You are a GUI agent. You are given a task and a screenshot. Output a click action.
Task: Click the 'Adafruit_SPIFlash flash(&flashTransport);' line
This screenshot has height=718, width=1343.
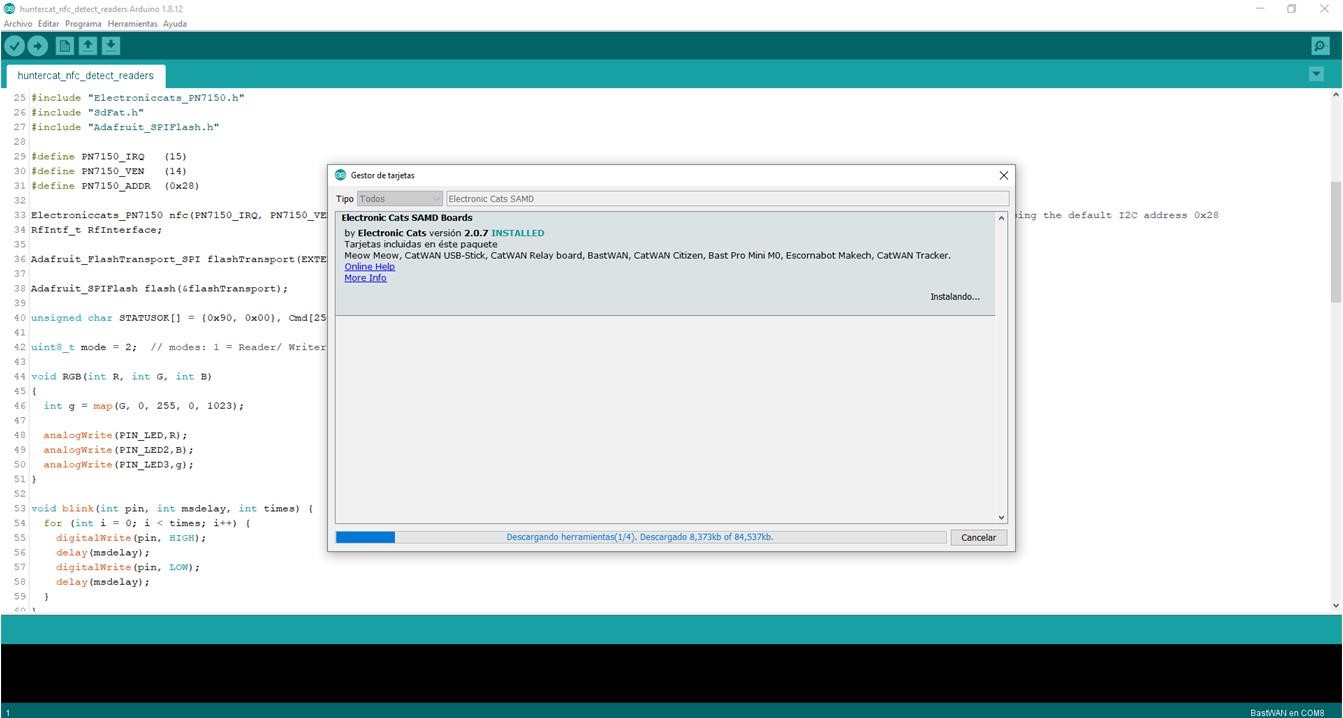coord(159,289)
